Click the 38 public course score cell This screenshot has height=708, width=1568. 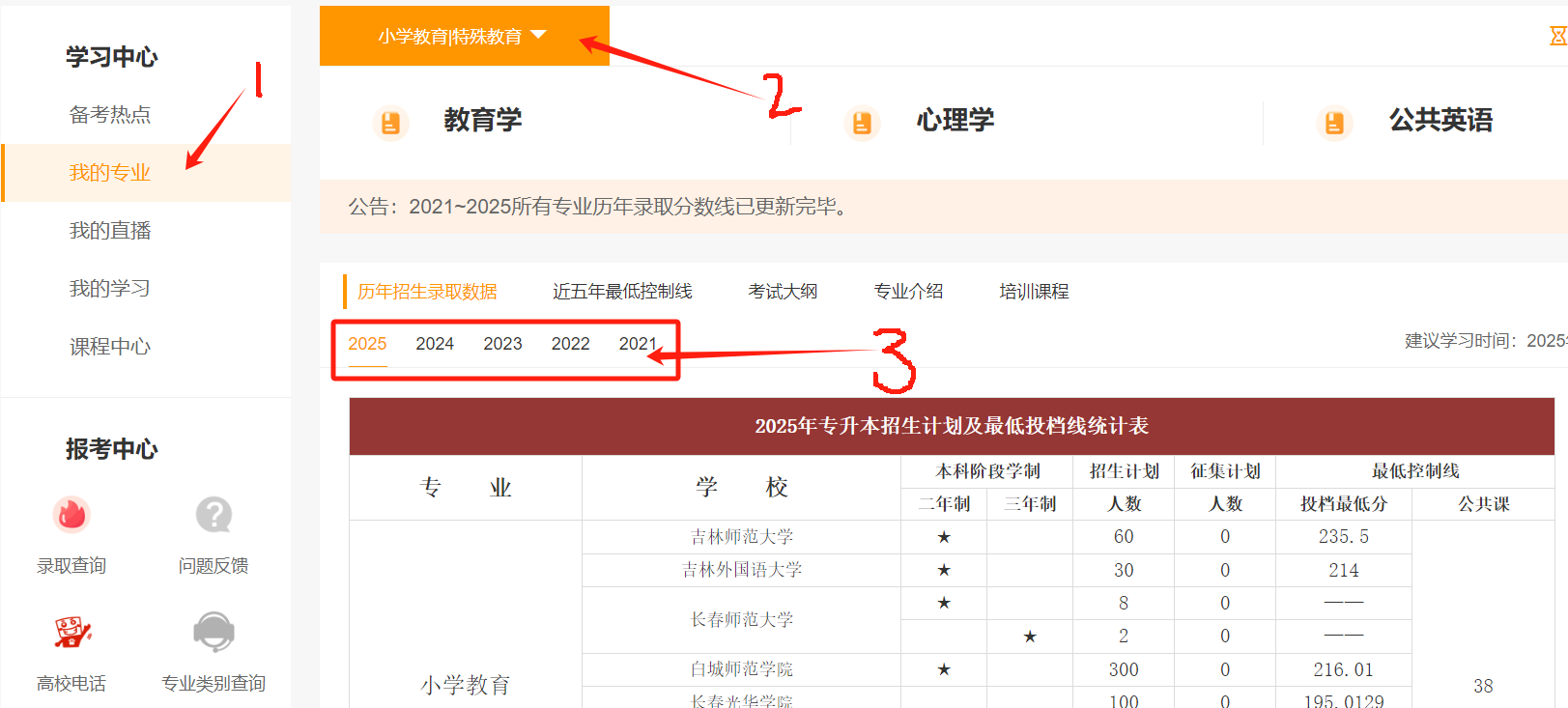[1484, 686]
